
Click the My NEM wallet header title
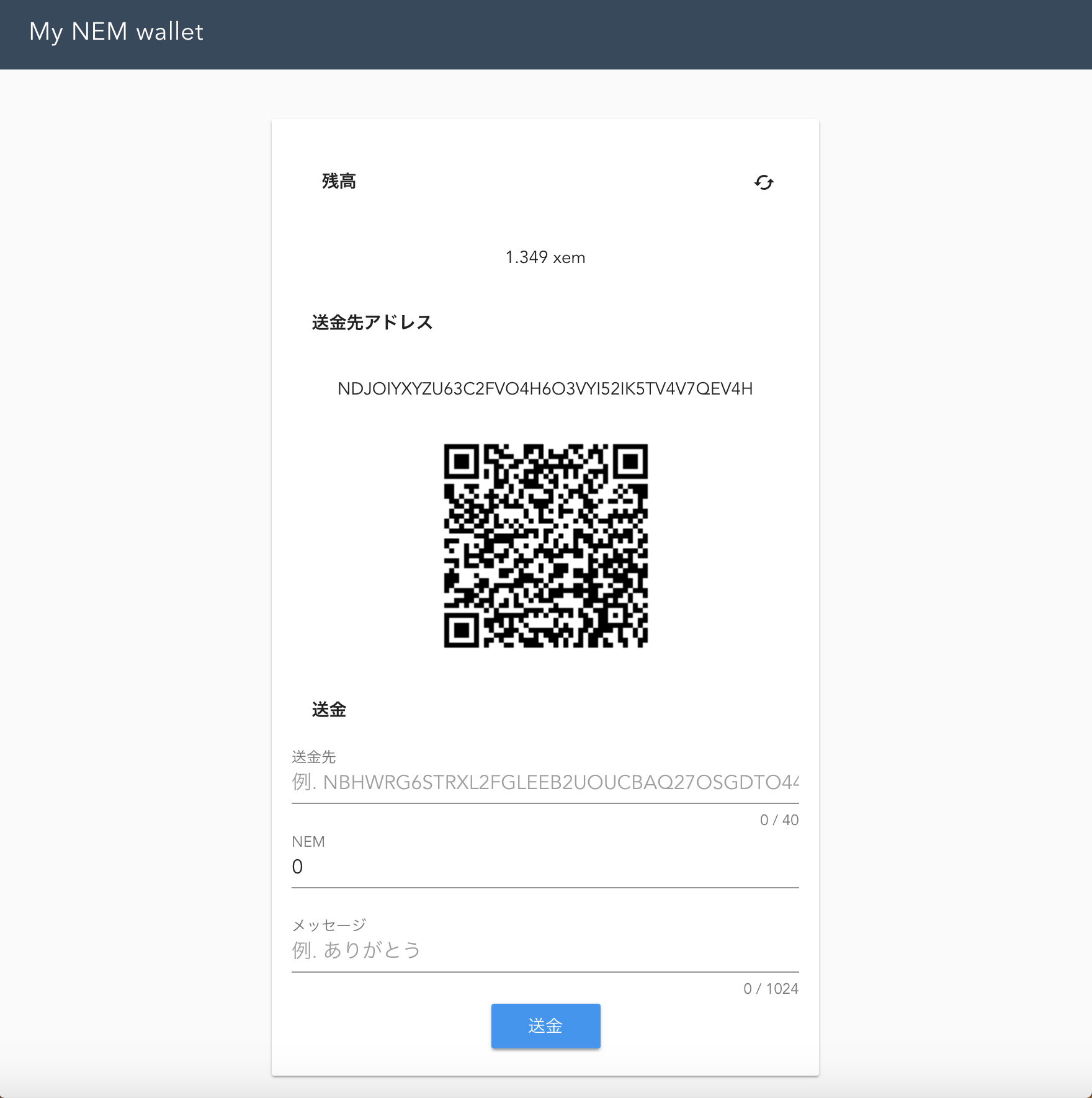click(117, 32)
